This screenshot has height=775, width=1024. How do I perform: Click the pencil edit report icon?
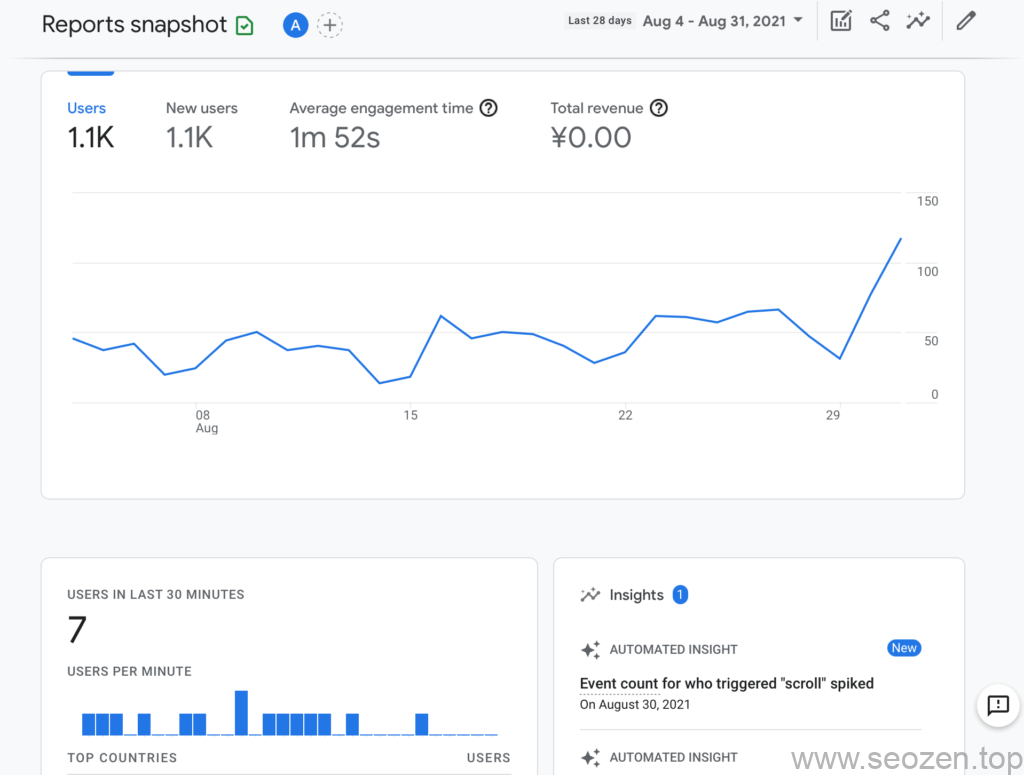[965, 21]
